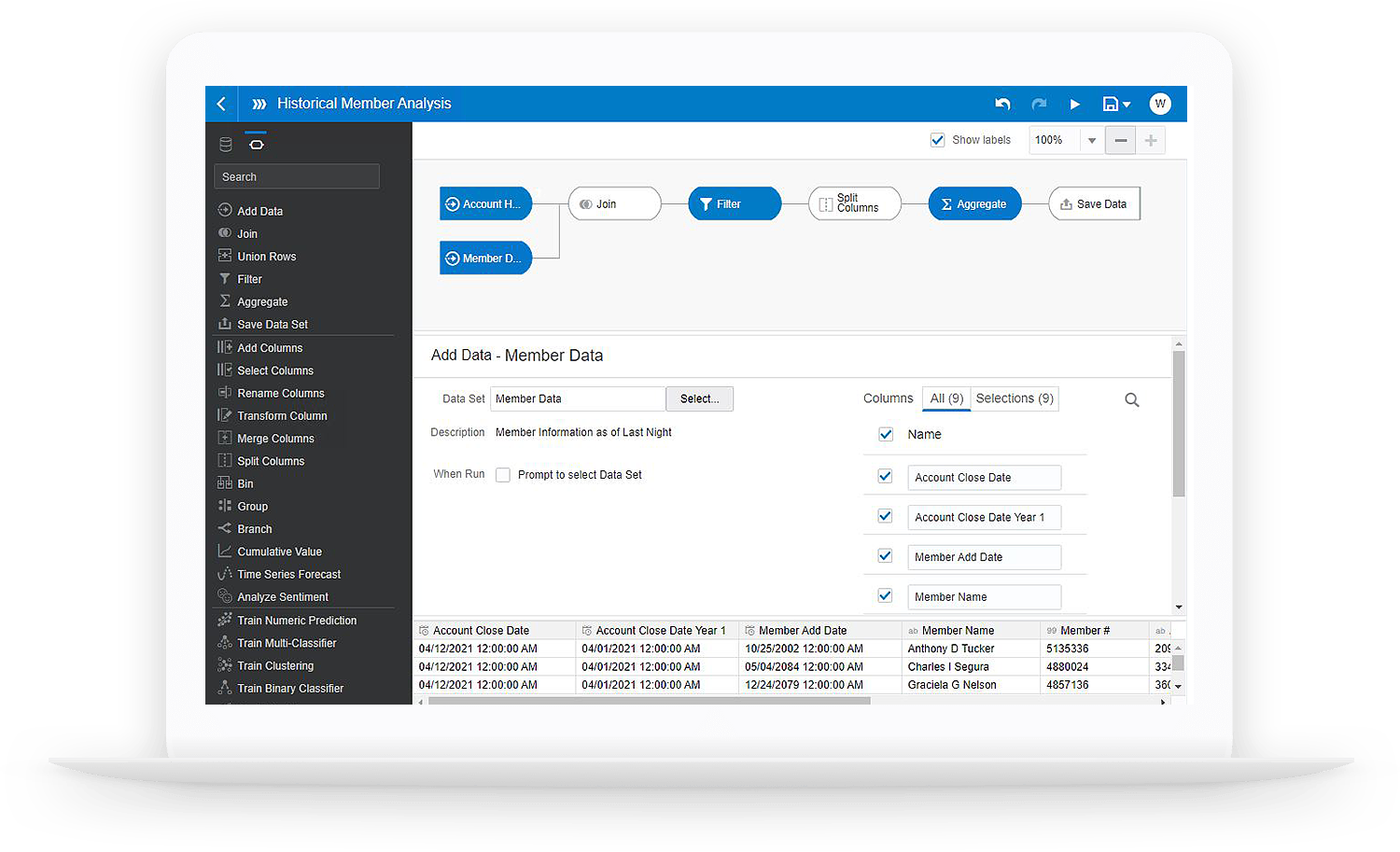
Task: Click the search magnifier in Columns
Action: point(1132,400)
